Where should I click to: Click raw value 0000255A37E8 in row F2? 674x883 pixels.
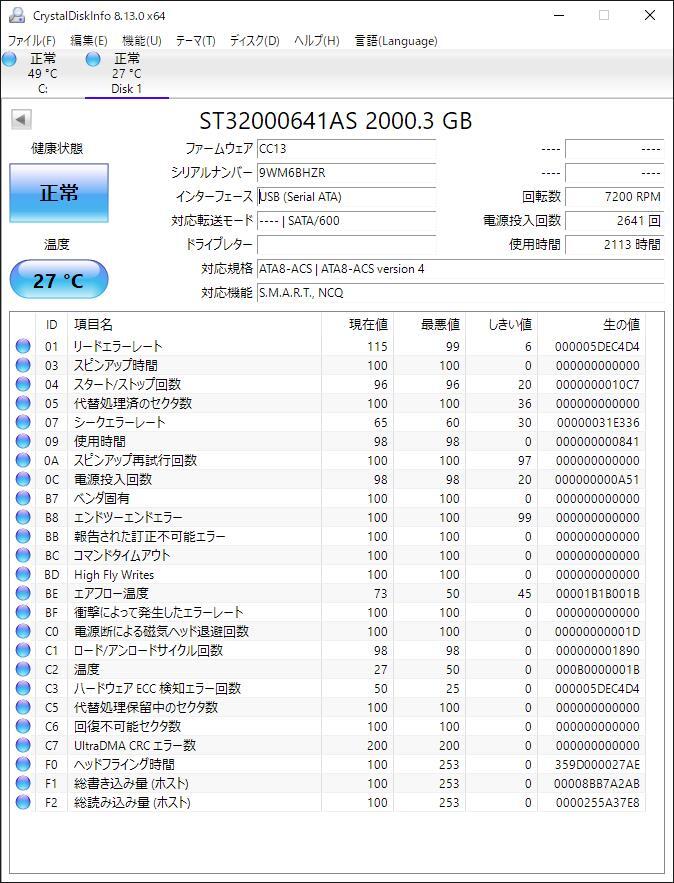(x=597, y=802)
